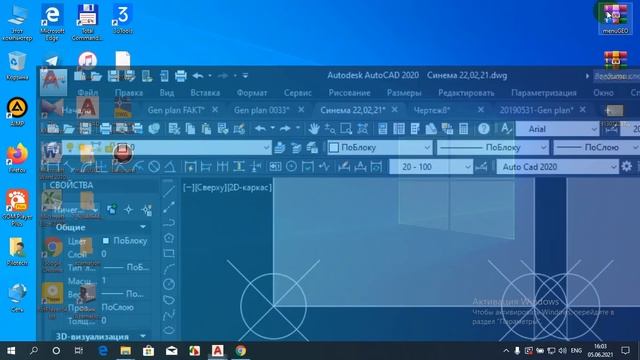640x360 pixels.
Task: Open the Вставка menu
Action: point(205,93)
